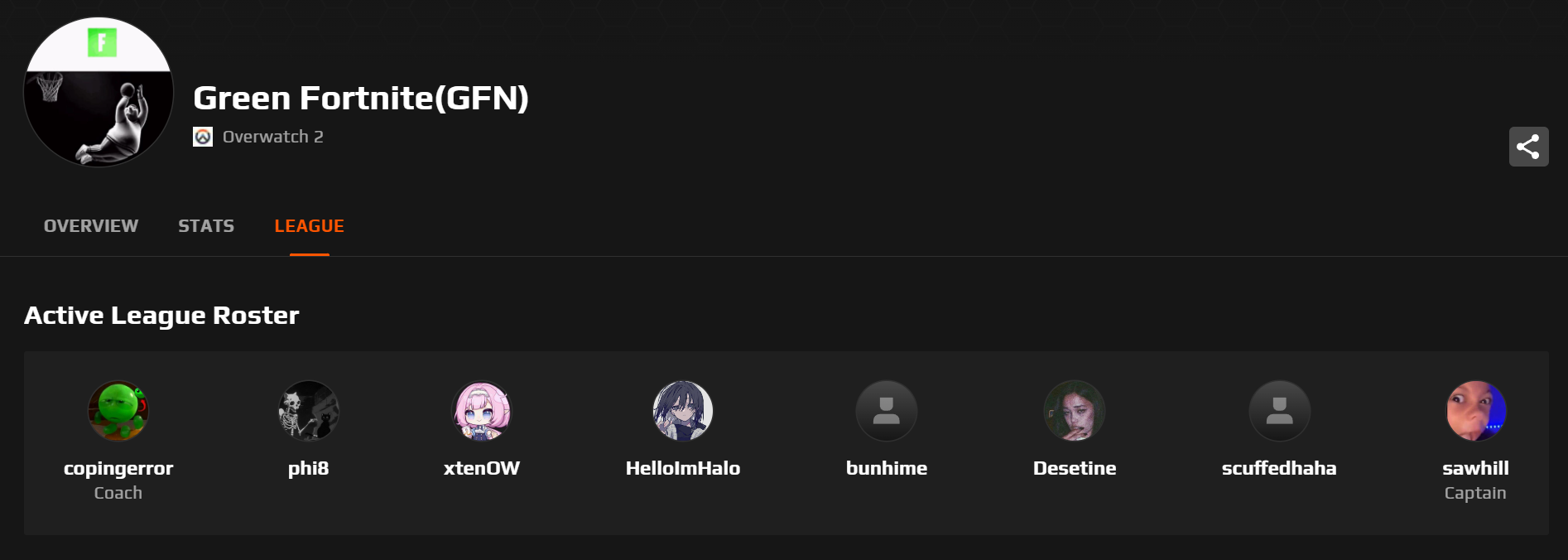Click HelloImHalo's profile picture
This screenshot has height=560, width=1568.
683,411
